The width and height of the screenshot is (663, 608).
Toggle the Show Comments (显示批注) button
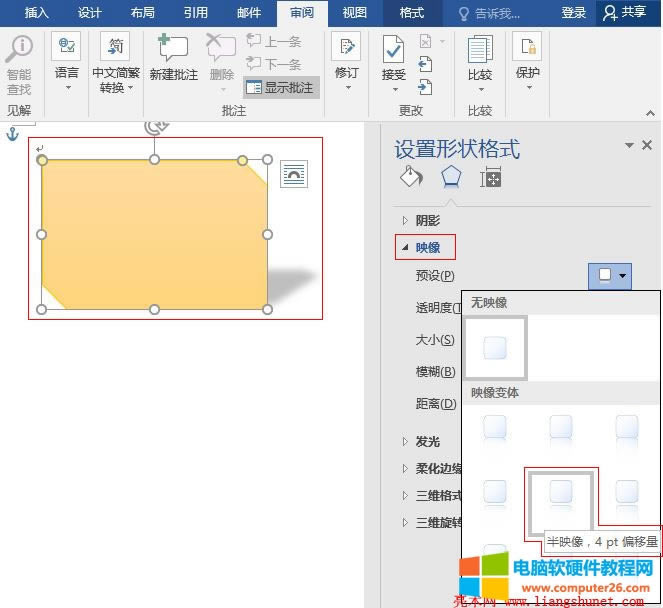pyautogui.click(x=280, y=88)
